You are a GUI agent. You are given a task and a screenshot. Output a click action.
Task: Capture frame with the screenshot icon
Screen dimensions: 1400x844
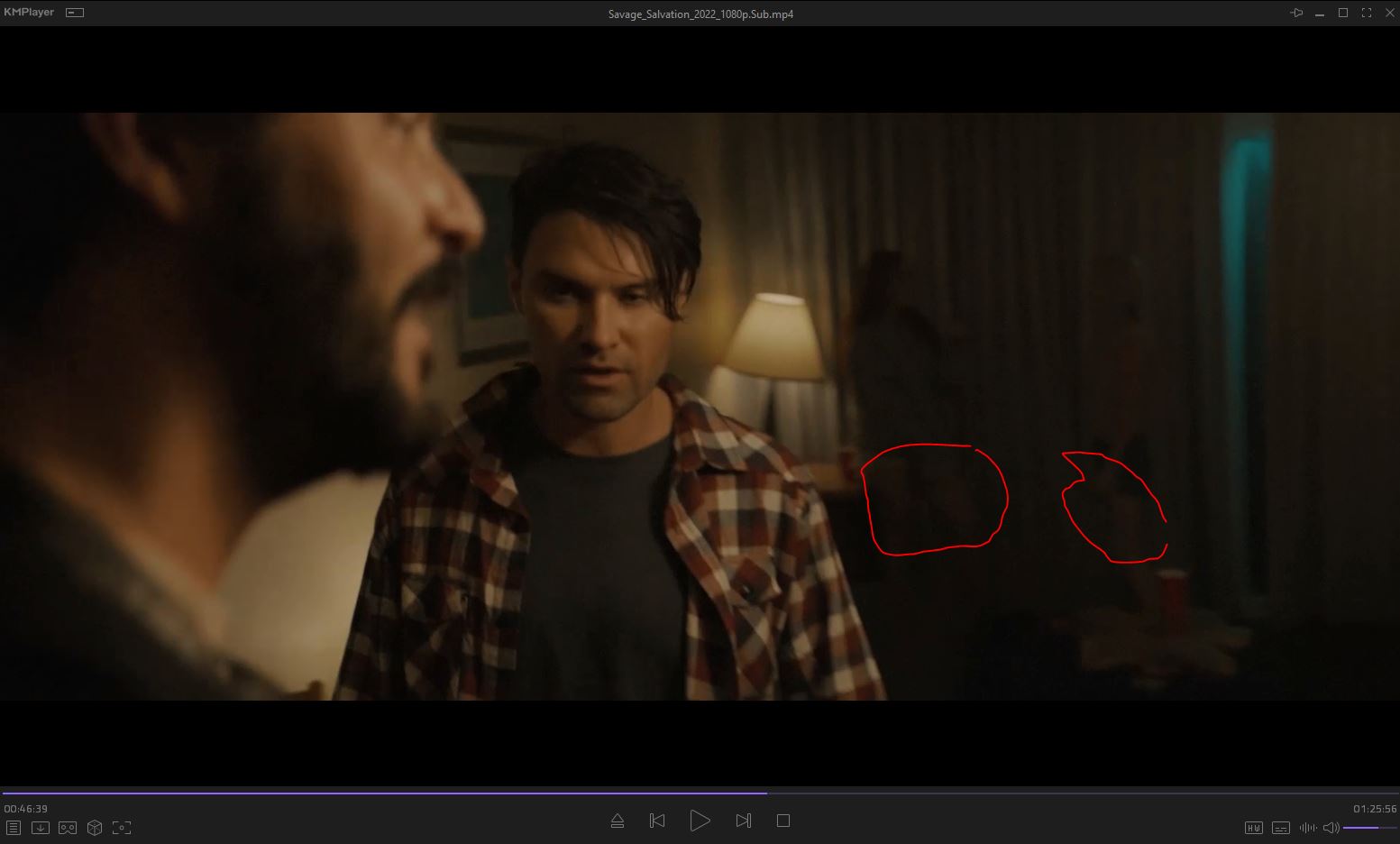click(122, 828)
